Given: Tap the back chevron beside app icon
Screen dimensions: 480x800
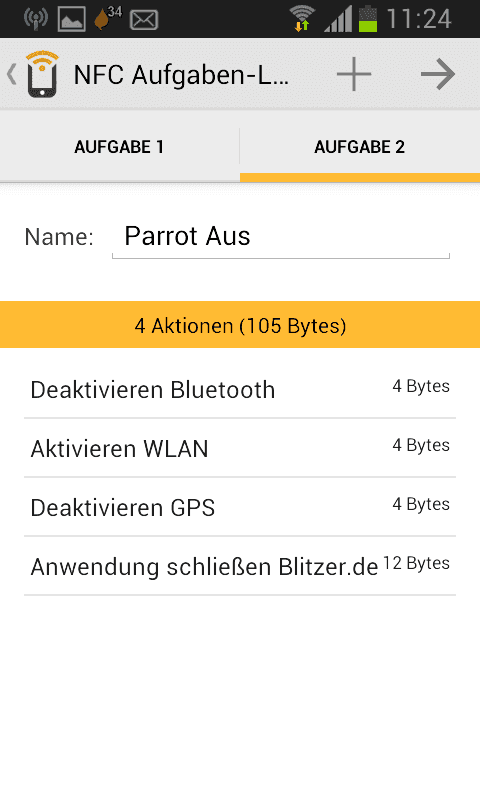Looking at the screenshot, I should pos(12,74).
